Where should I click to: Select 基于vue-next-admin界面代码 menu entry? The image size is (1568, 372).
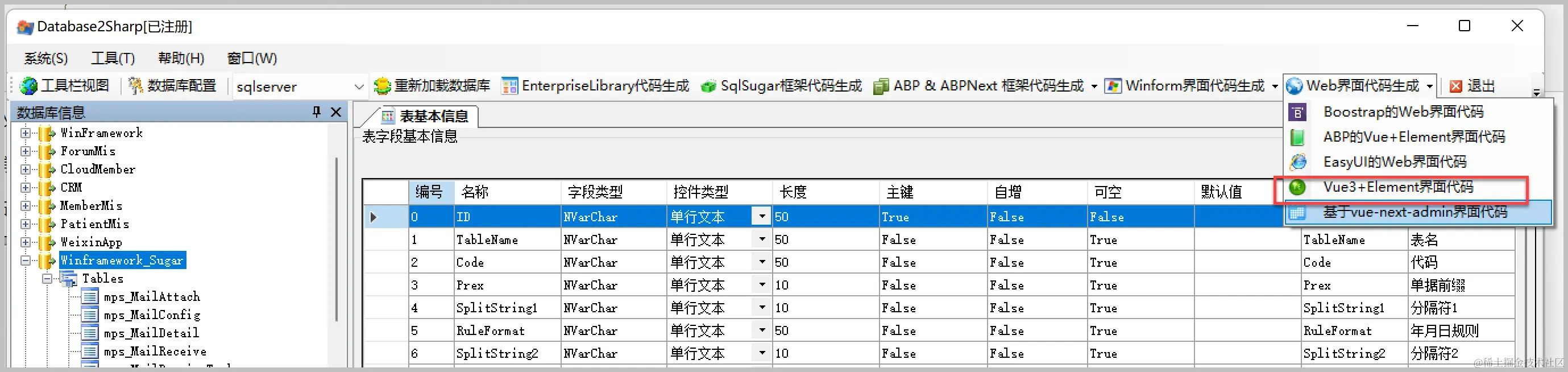coord(1418,212)
